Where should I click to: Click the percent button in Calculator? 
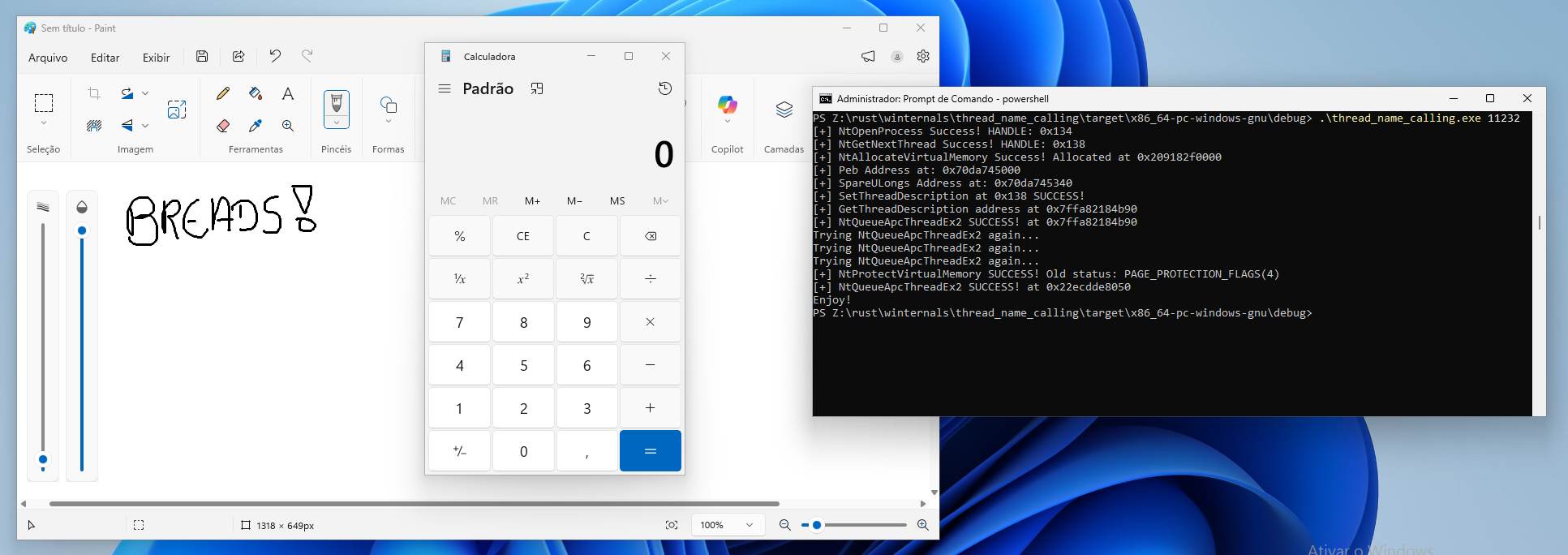click(x=459, y=236)
